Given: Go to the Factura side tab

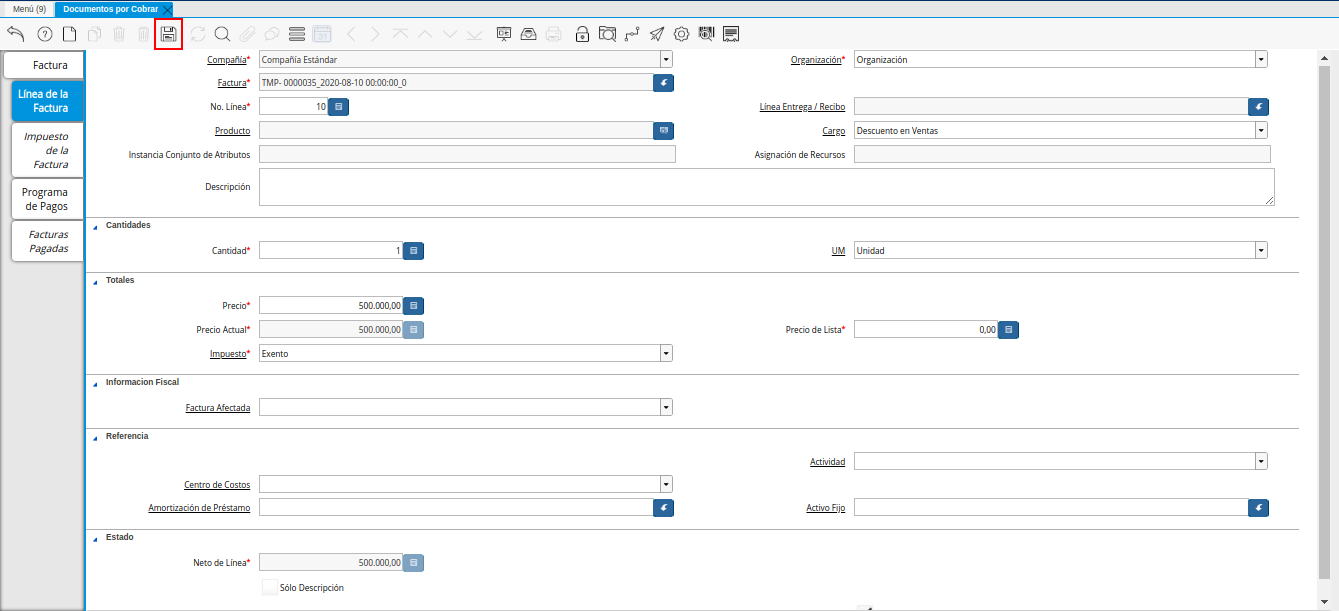Looking at the screenshot, I should [43, 65].
